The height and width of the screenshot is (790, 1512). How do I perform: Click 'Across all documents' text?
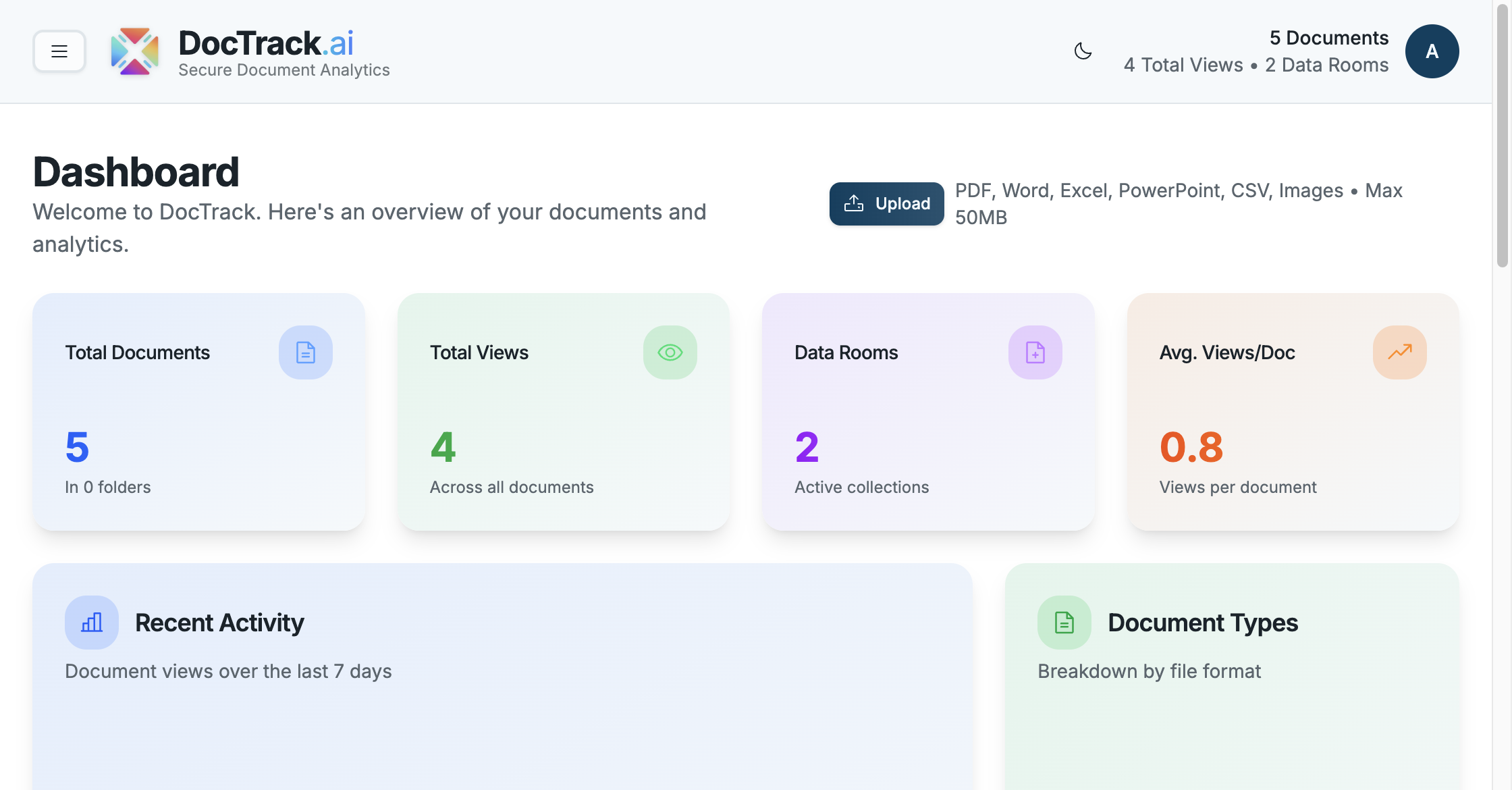[x=512, y=487]
